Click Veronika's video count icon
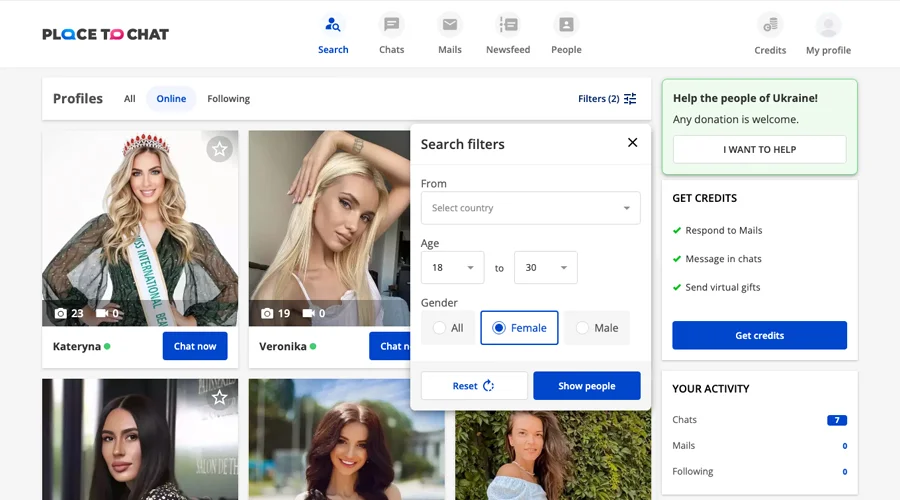Image resolution: width=900 pixels, height=500 pixels. (x=309, y=313)
